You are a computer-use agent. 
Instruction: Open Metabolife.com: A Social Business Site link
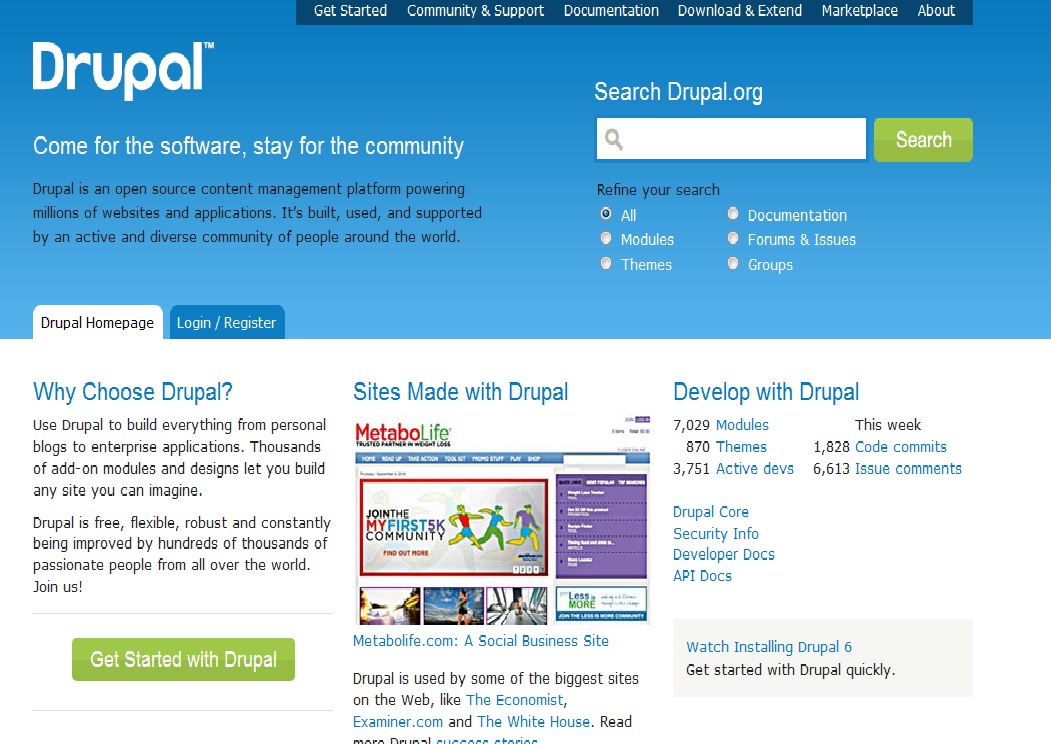pyautogui.click(x=481, y=641)
